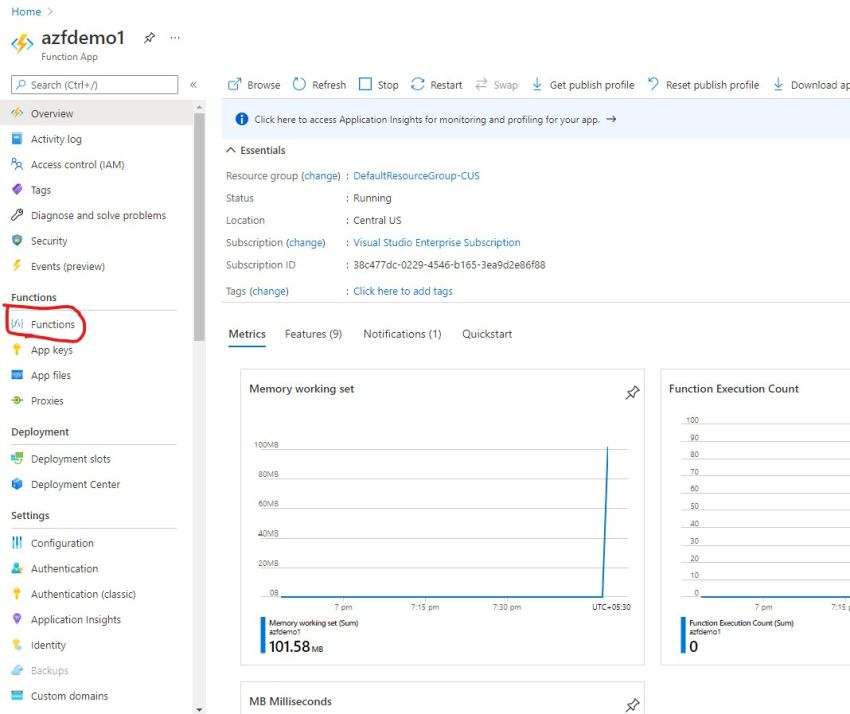The height and width of the screenshot is (714, 850).
Task: Click here to add tags
Action: click(x=402, y=290)
